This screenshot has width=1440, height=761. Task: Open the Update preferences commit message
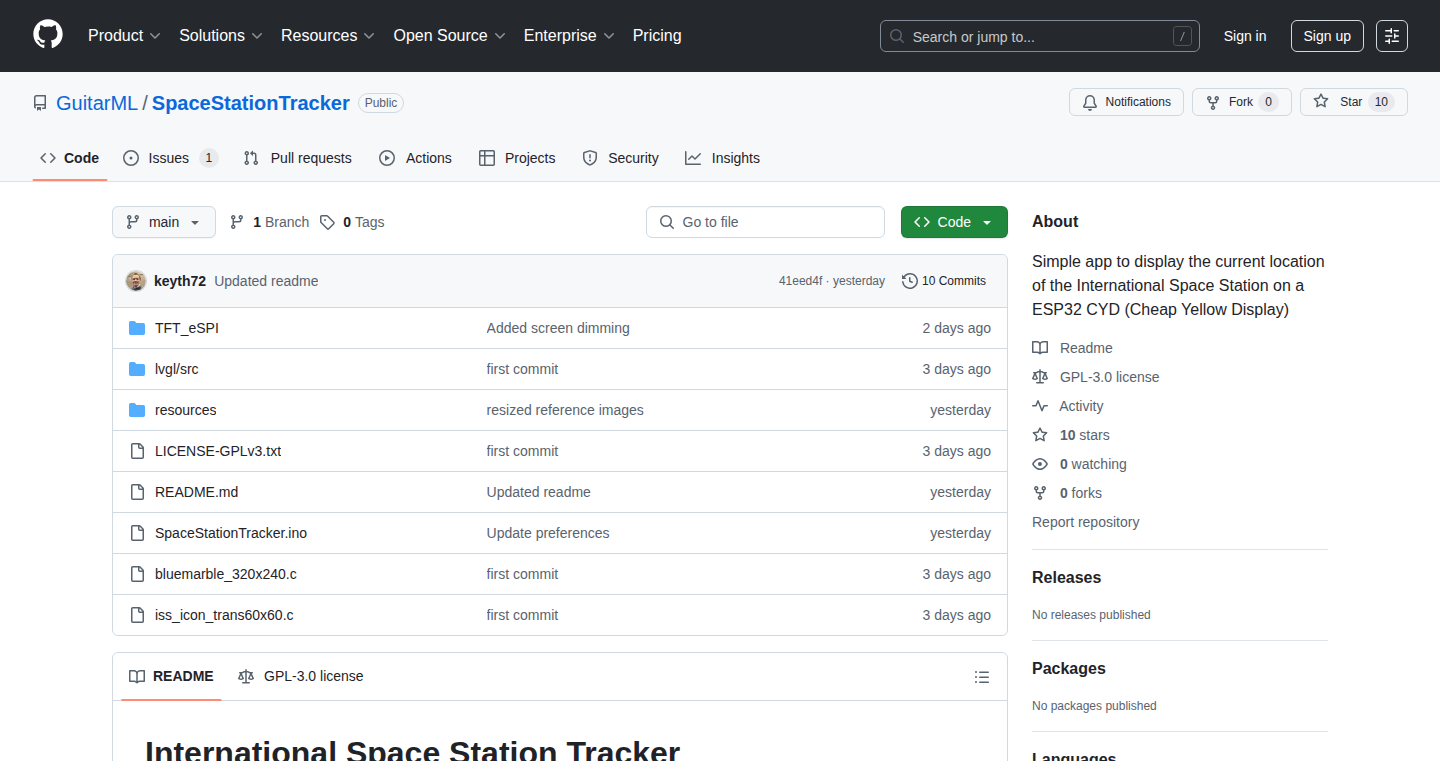pos(548,533)
